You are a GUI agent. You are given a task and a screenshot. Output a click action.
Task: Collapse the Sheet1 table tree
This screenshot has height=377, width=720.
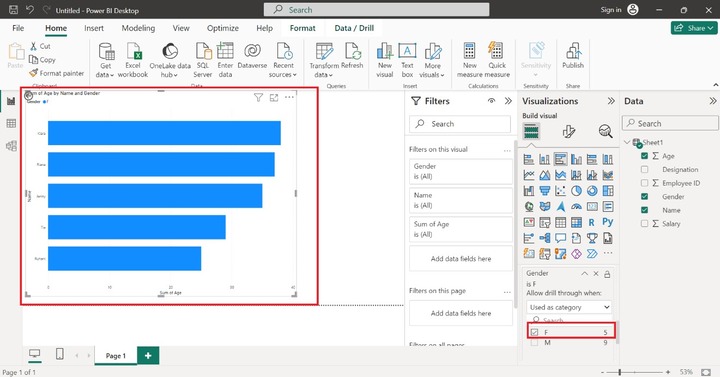coord(627,142)
